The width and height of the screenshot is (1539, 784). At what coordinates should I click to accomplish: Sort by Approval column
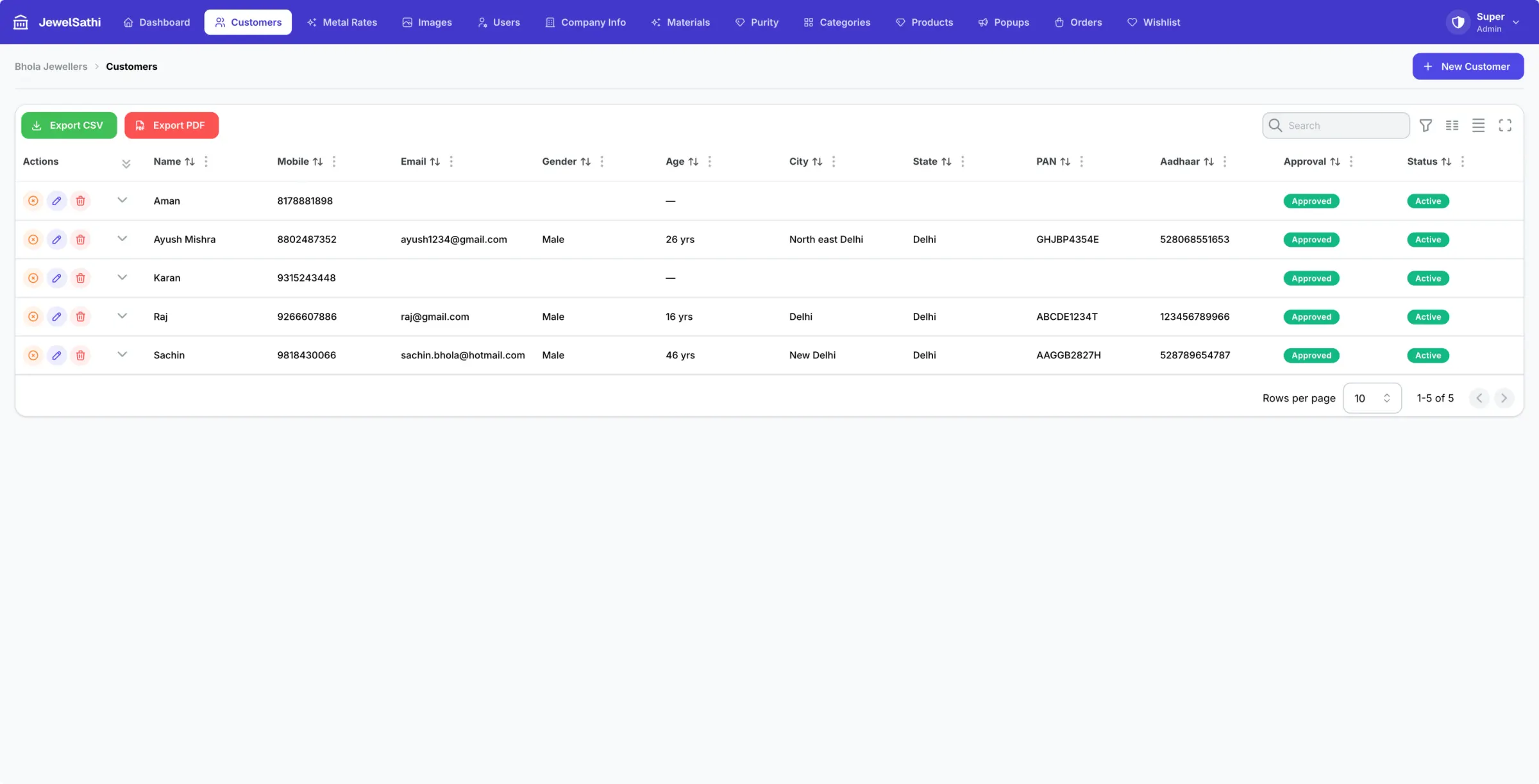pos(1335,162)
